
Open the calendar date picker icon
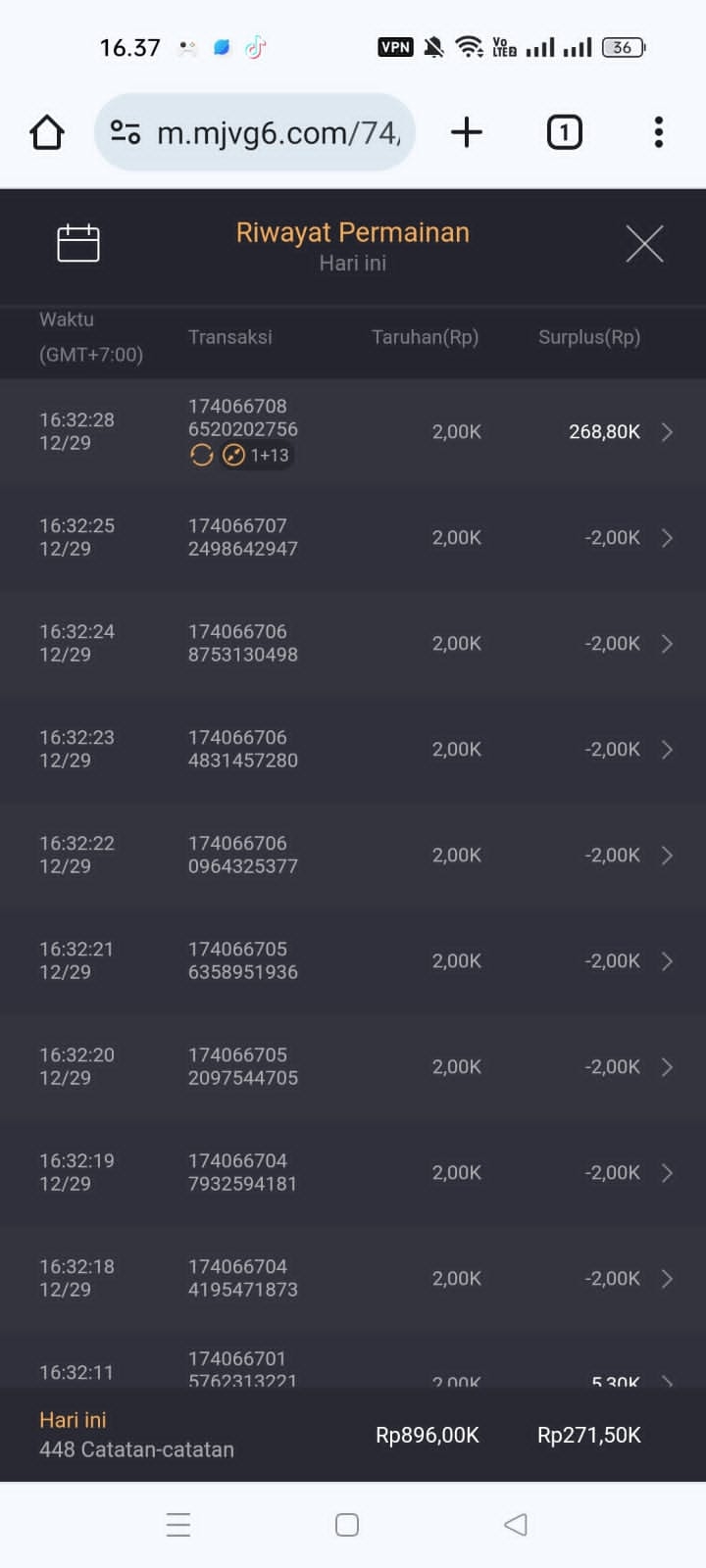(x=78, y=243)
